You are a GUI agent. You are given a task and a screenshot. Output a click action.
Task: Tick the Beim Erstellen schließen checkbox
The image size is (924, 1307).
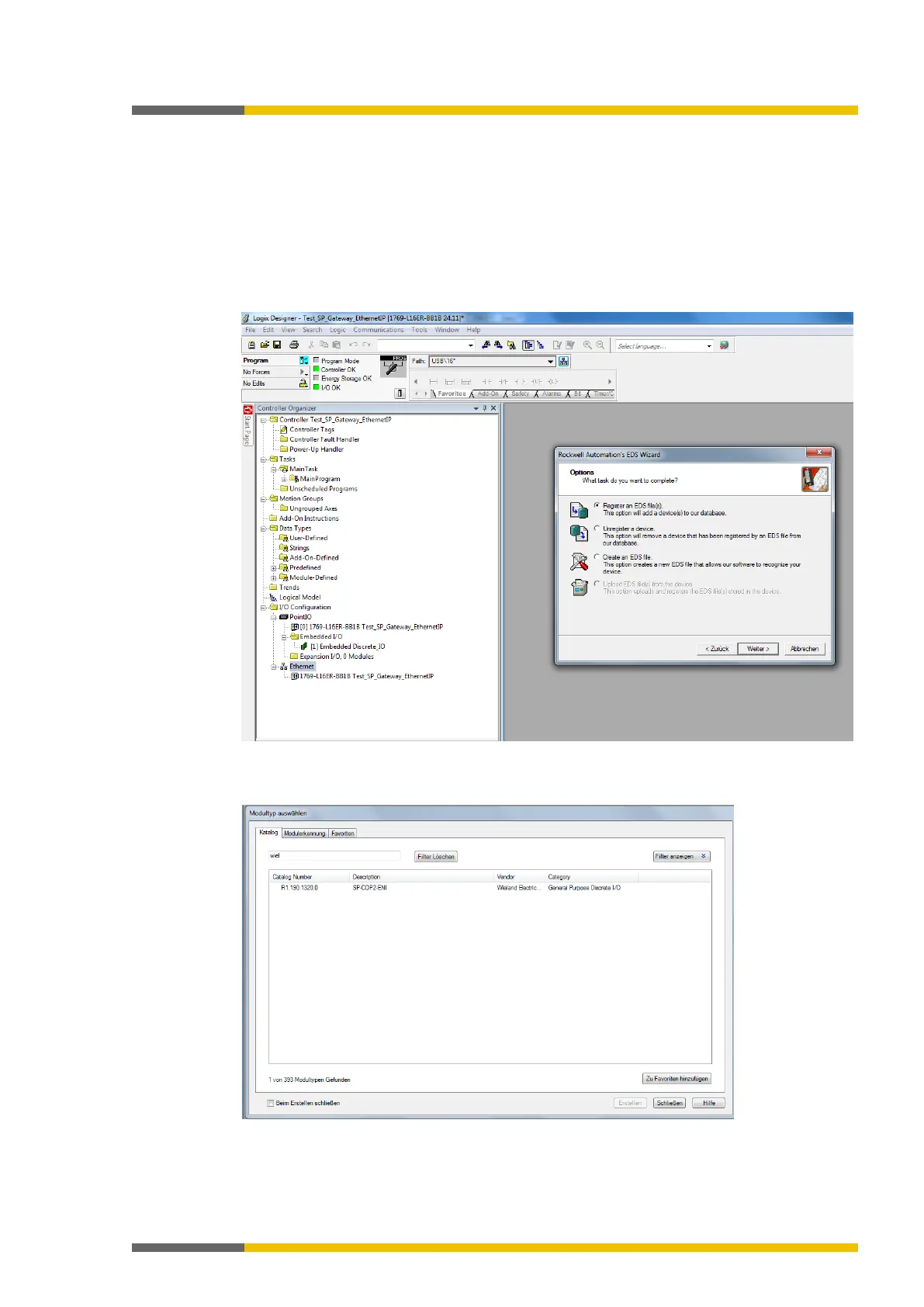[x=271, y=1103]
